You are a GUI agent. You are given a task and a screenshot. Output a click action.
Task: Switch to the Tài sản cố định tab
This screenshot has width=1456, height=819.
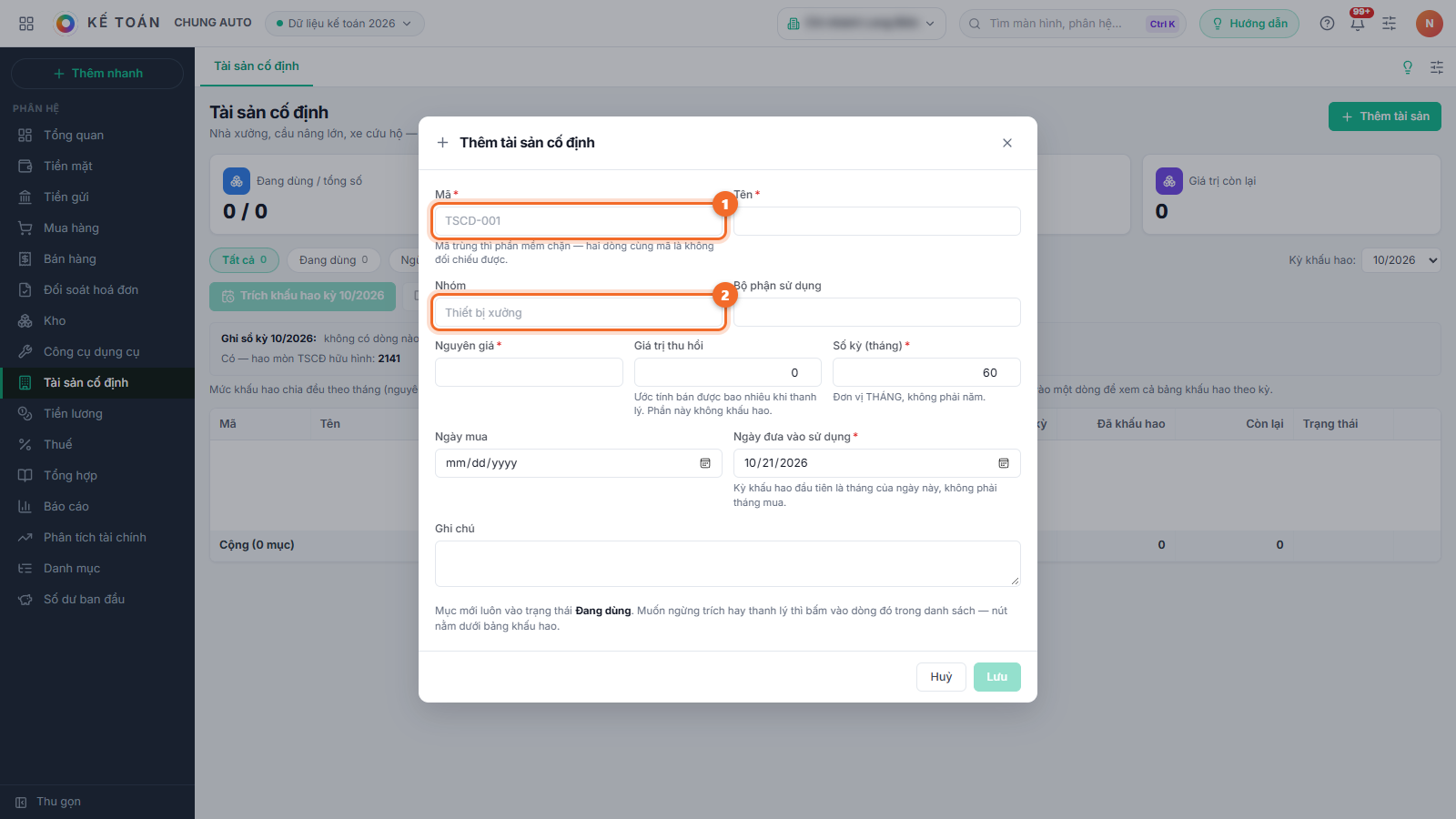257,66
